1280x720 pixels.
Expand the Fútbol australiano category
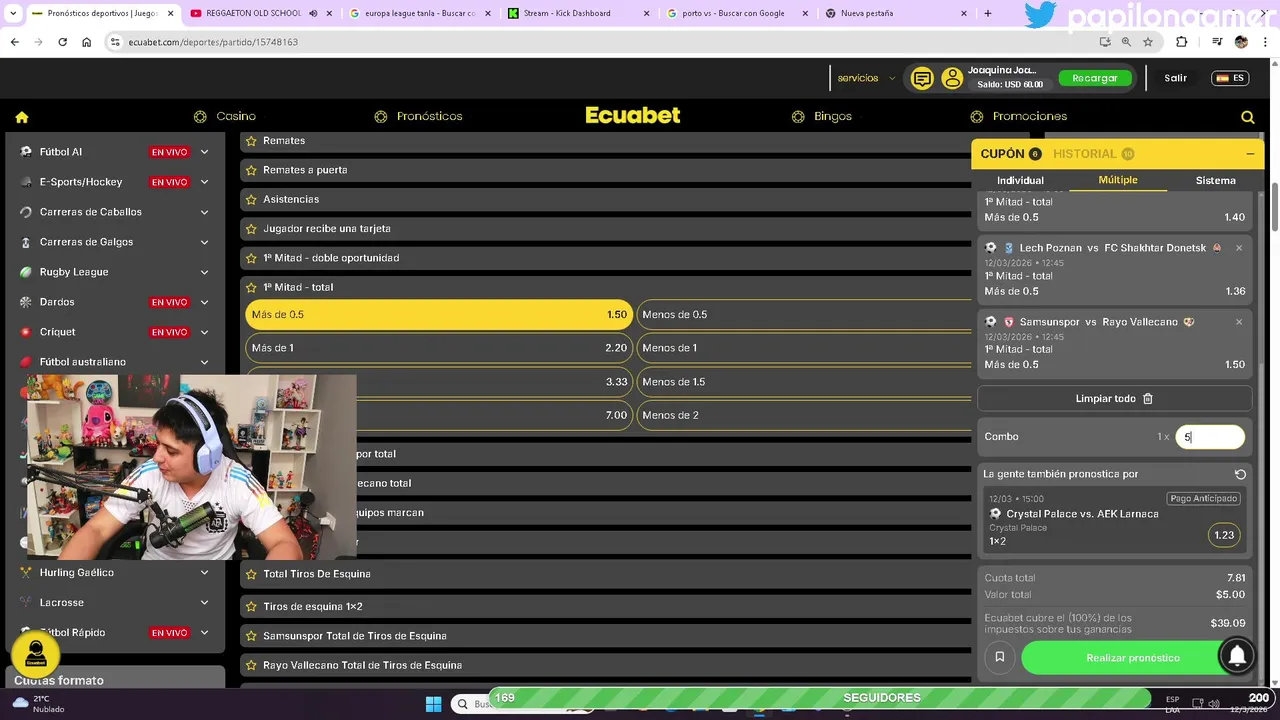204,362
